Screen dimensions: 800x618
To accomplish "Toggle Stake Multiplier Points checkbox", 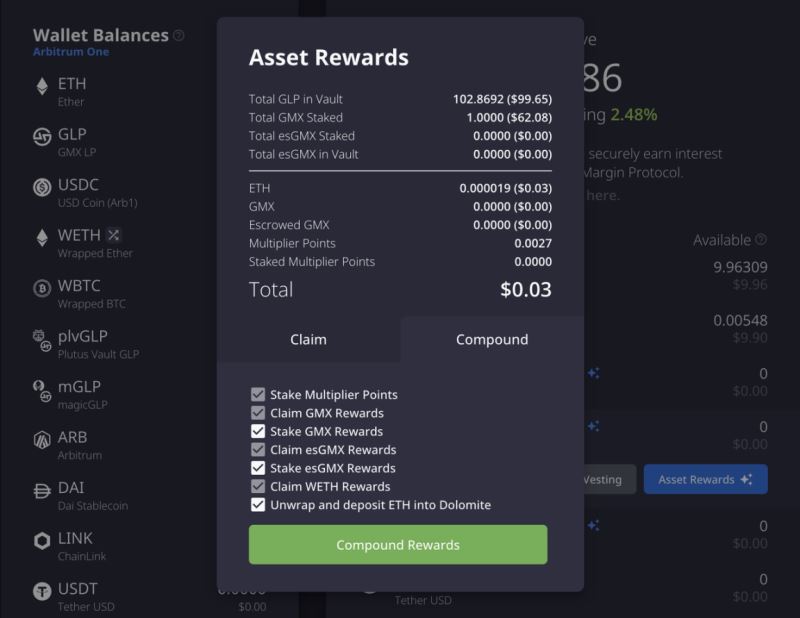I will pos(258,395).
